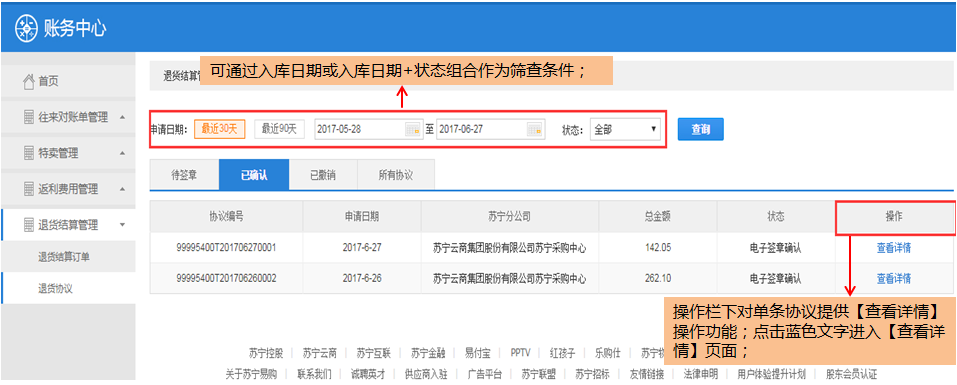Click the 往来对账单管理 menu icon

(x=29, y=118)
